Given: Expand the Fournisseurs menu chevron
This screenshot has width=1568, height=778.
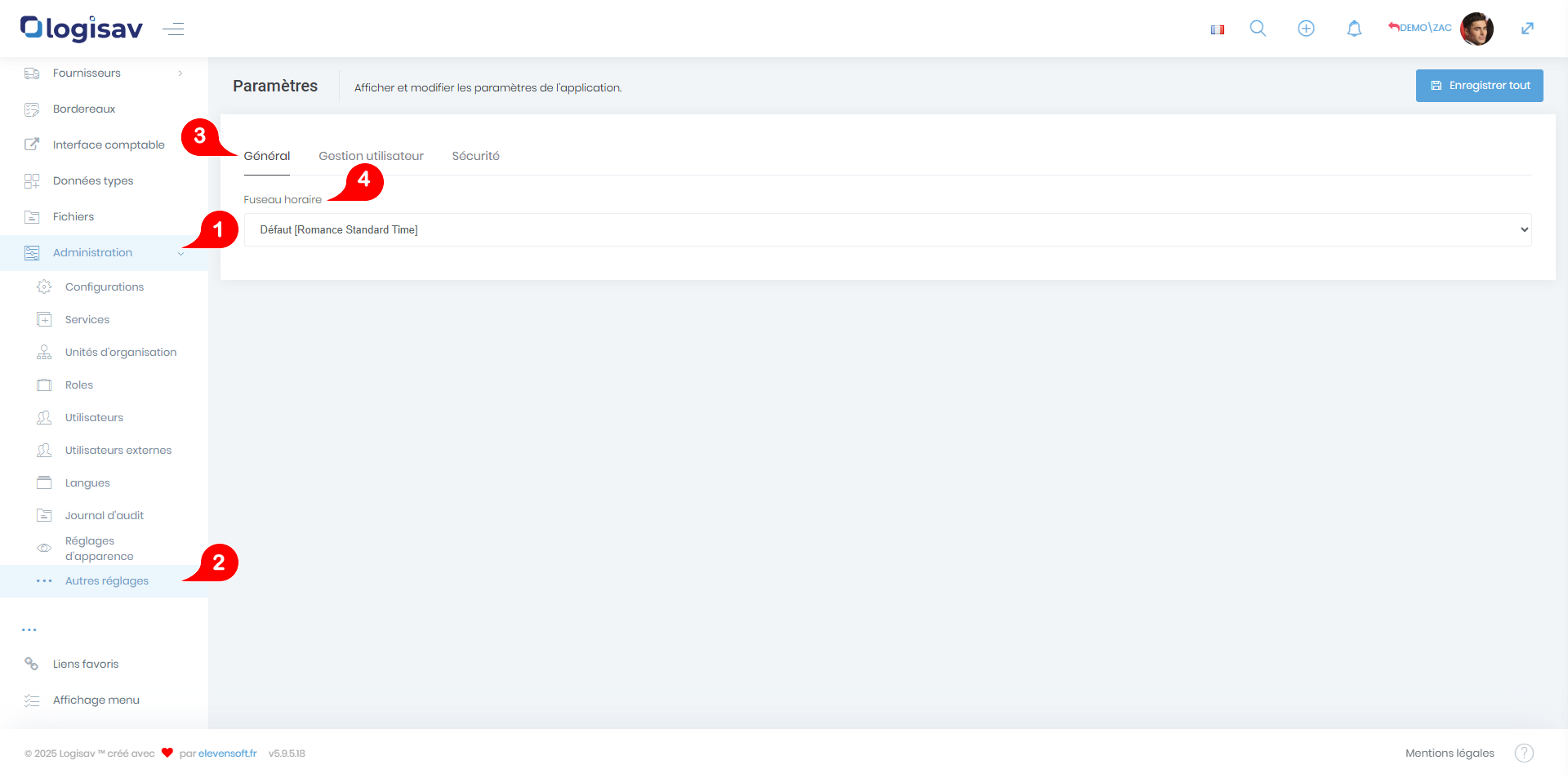Looking at the screenshot, I should tap(180, 73).
